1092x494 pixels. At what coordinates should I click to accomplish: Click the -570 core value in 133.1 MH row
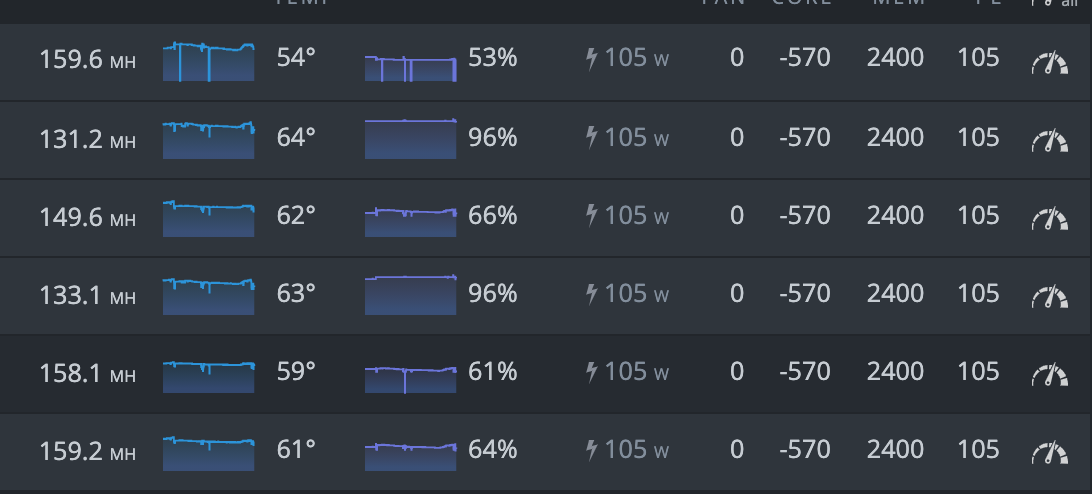[804, 293]
